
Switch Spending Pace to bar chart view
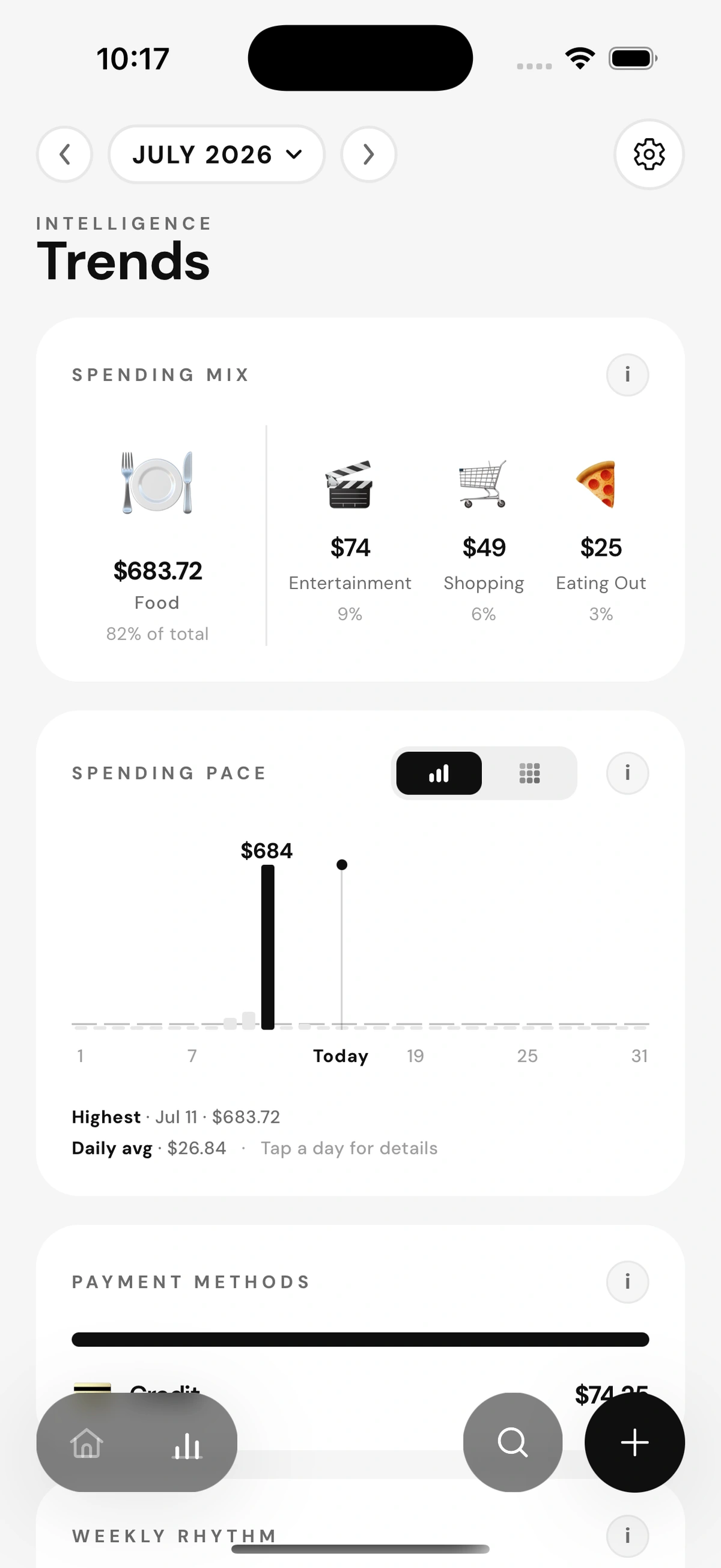click(439, 773)
